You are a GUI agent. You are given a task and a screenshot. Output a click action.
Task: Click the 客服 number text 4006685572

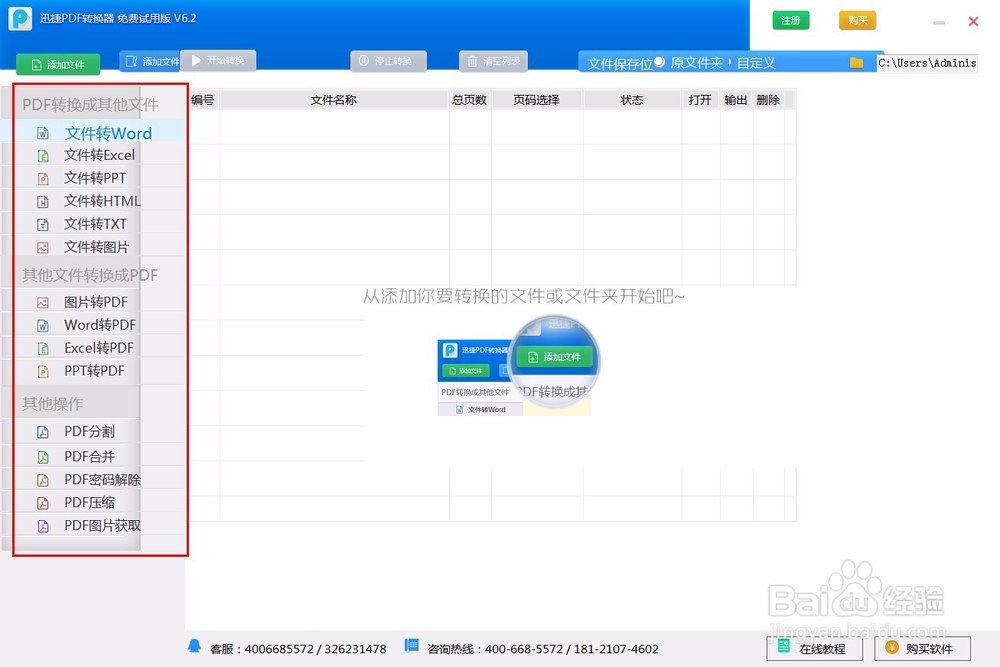[279, 649]
